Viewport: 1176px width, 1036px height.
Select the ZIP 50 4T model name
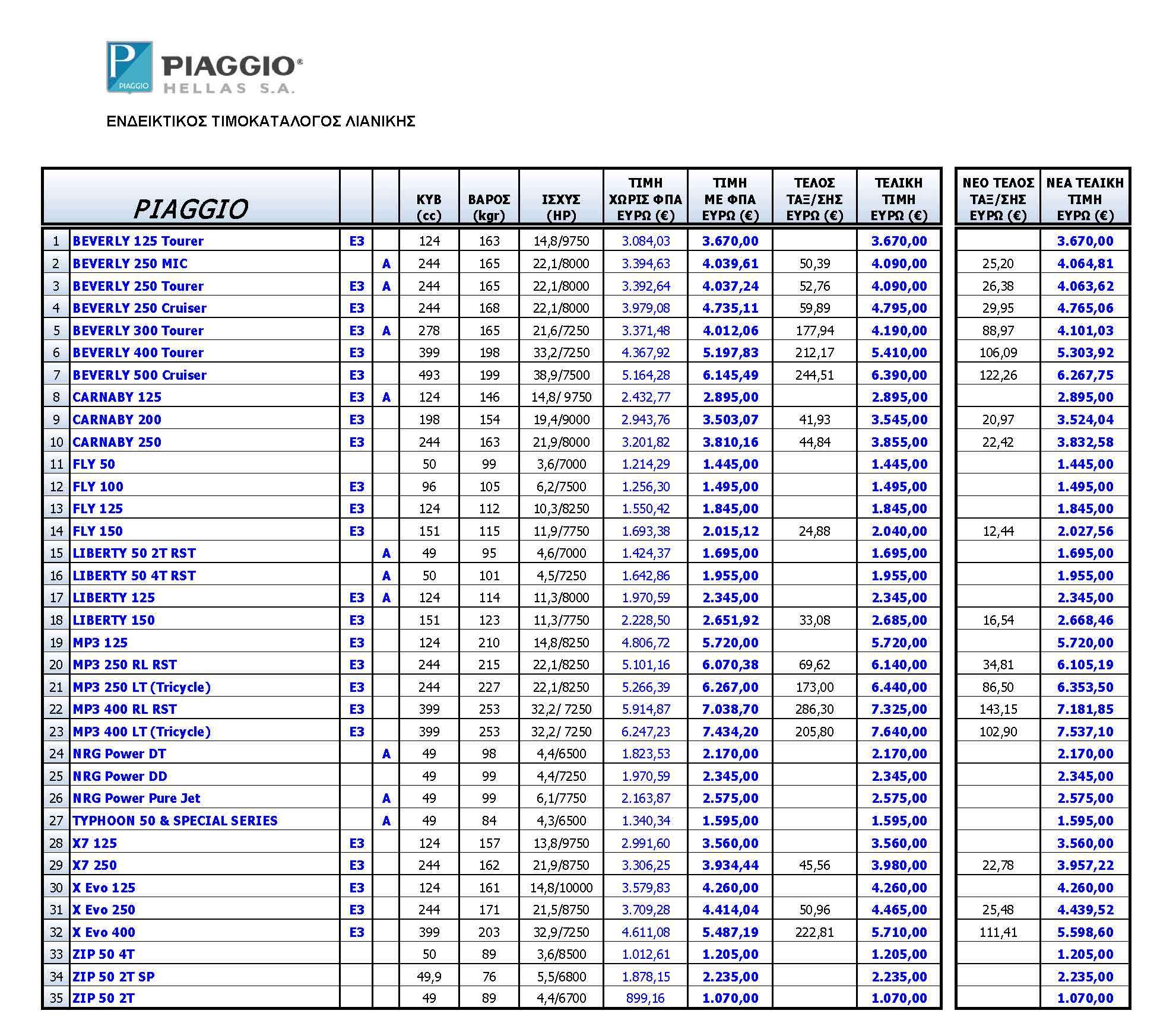pyautogui.click(x=104, y=954)
